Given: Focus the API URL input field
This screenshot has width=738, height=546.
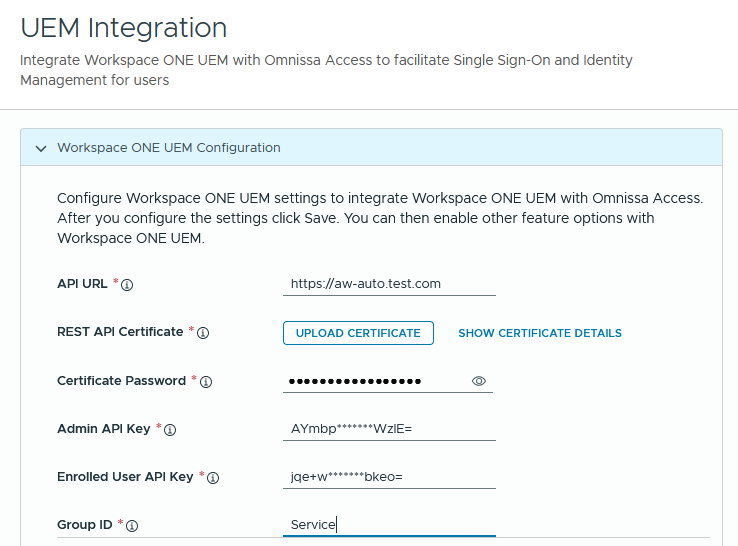Looking at the screenshot, I should pos(389,284).
